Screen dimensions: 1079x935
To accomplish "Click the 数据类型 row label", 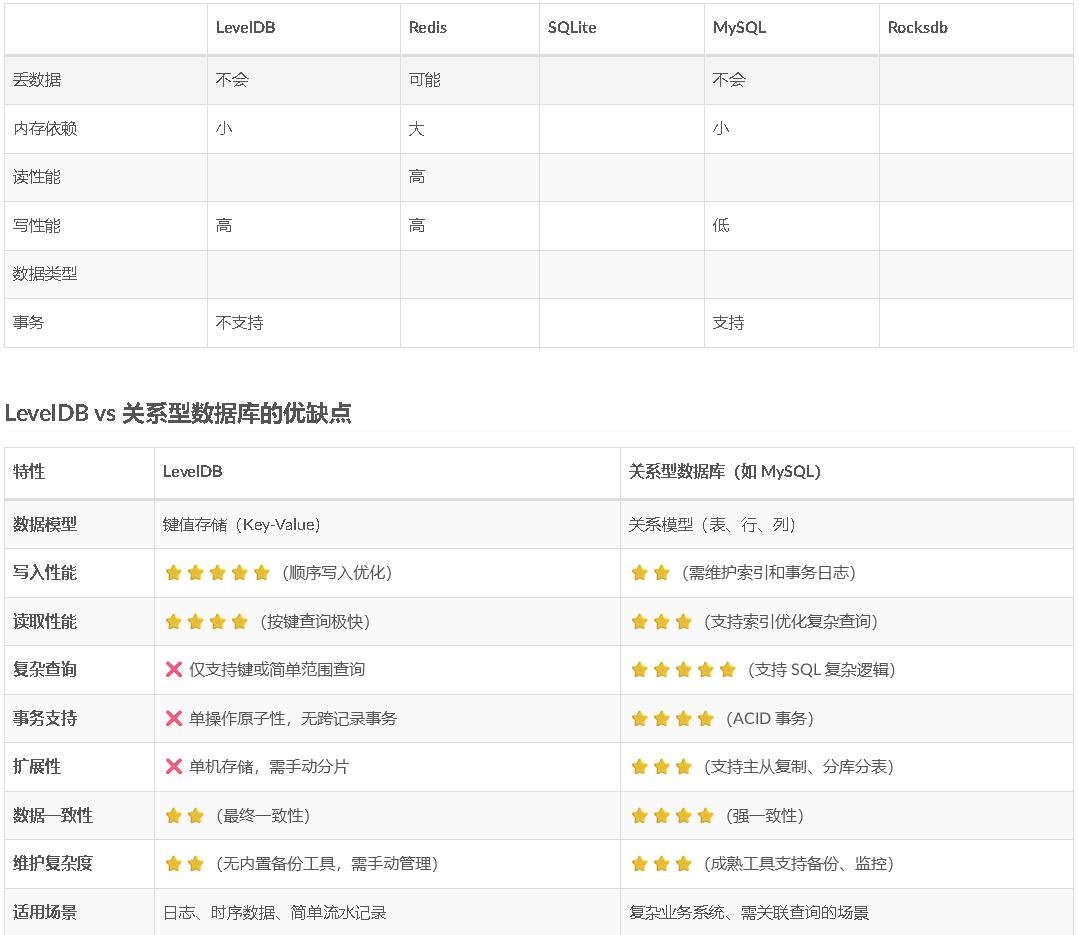I will point(45,274).
